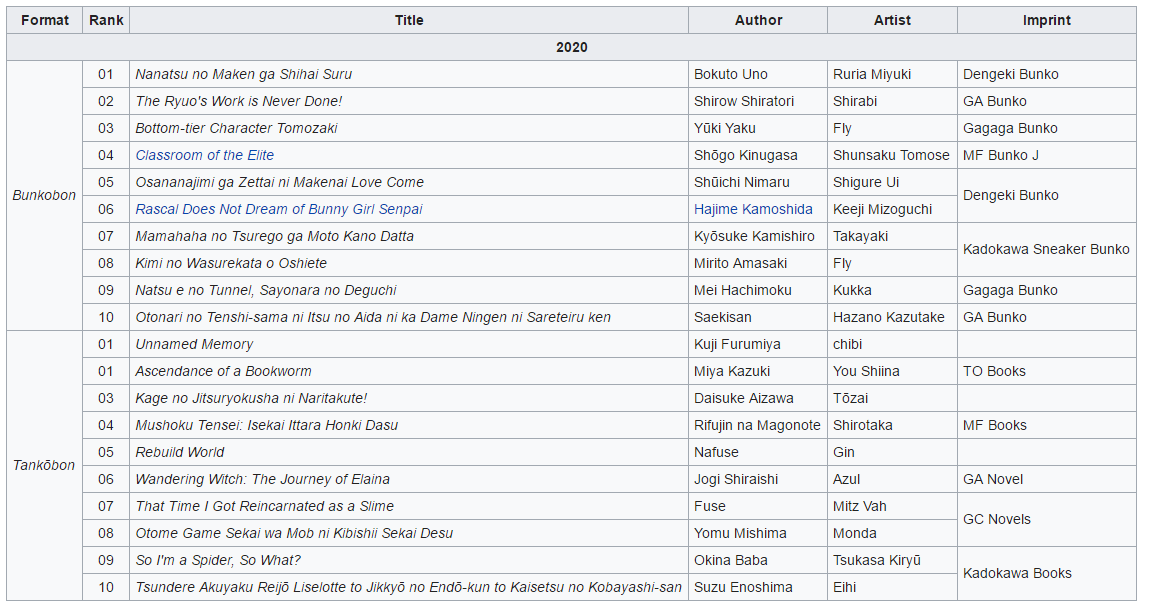Select the 2020 year header row
Viewport: 1150px width, 610px height.
point(571,48)
